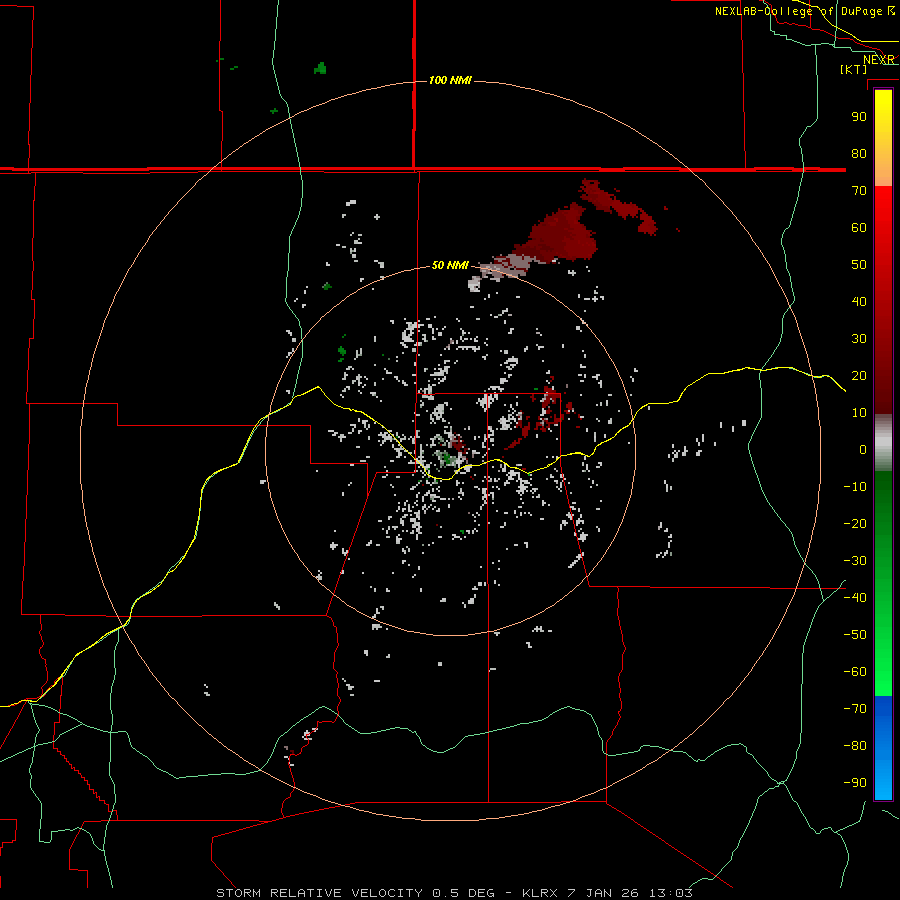Click the 30 value on velocity scale
Screen dimensions: 900x900
tap(859, 339)
